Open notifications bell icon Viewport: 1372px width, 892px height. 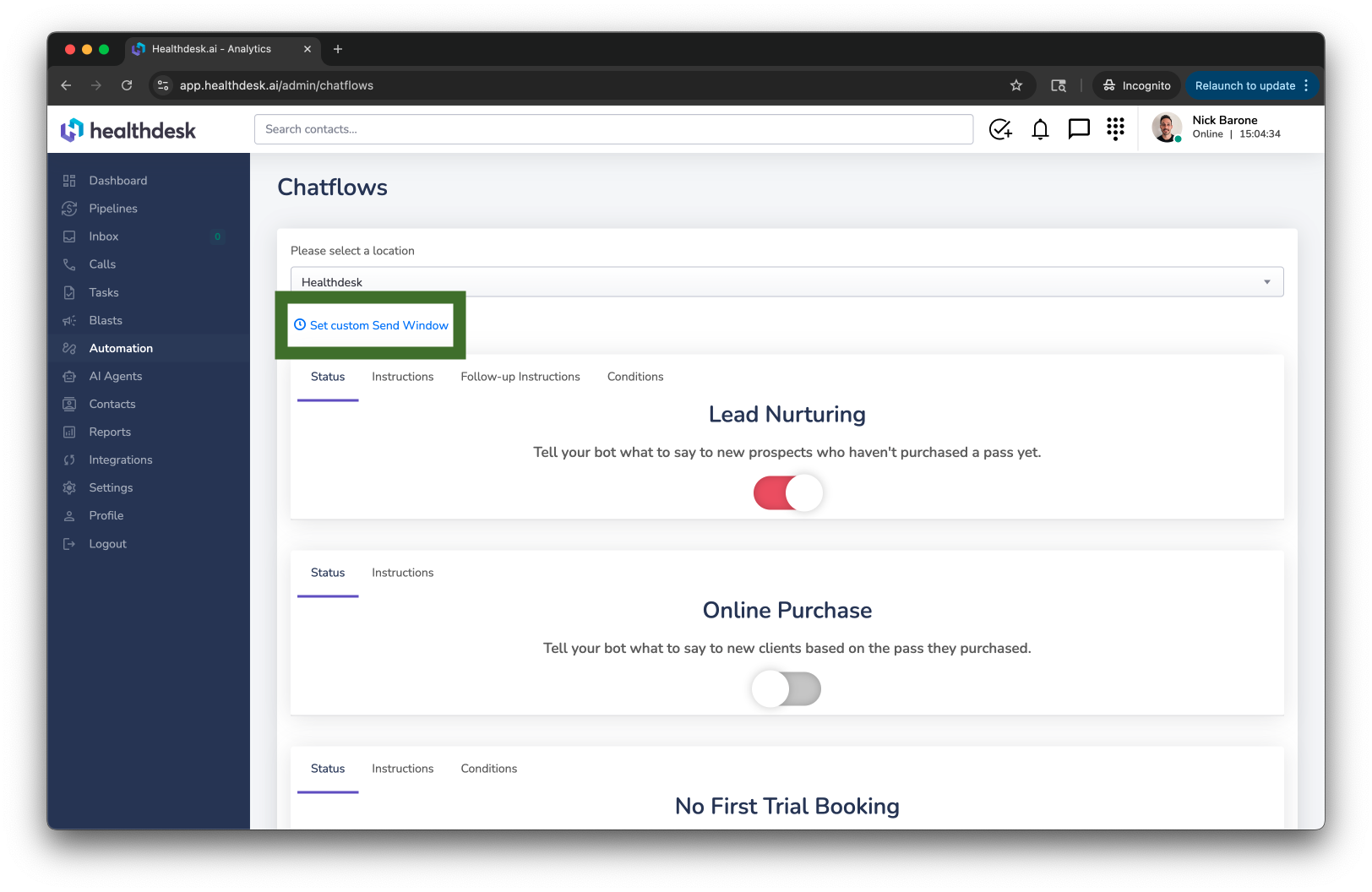[x=1040, y=129]
